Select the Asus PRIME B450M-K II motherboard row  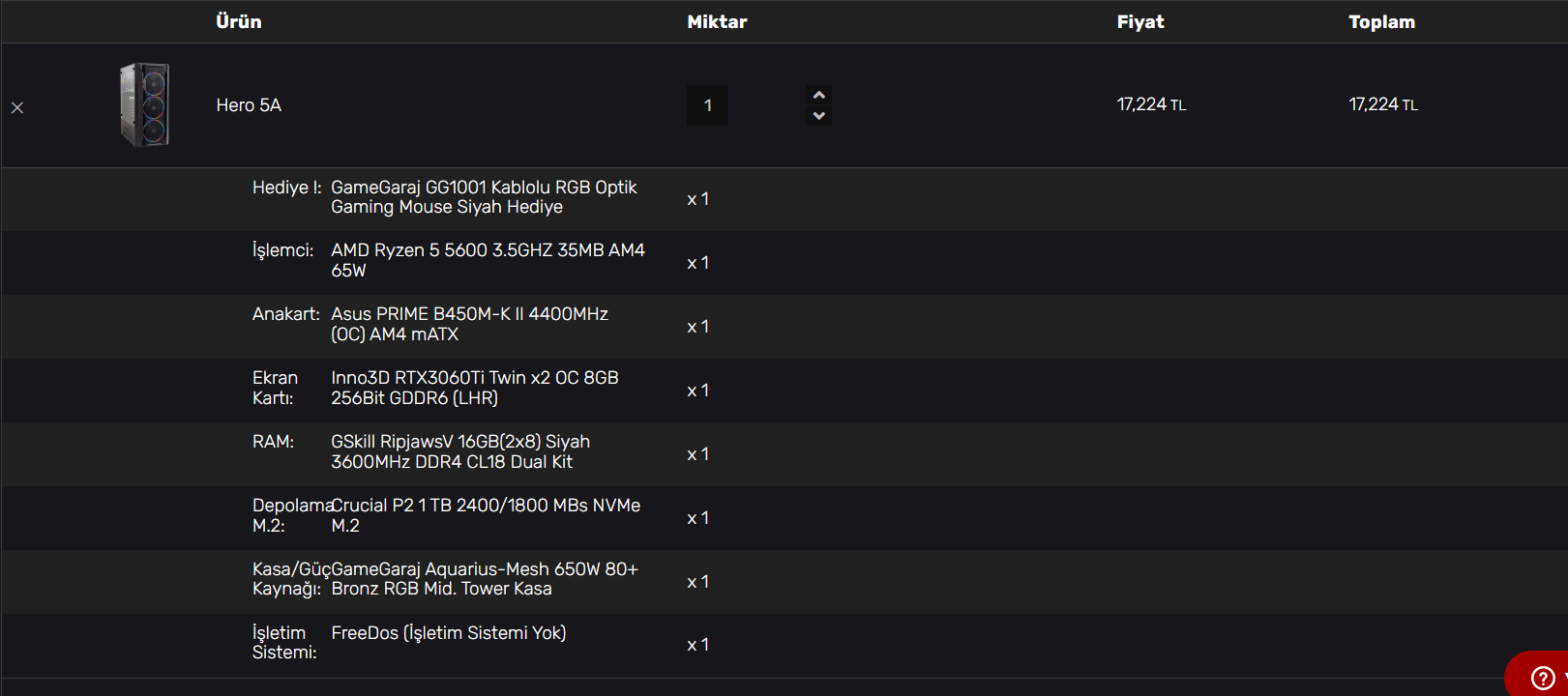tap(784, 326)
